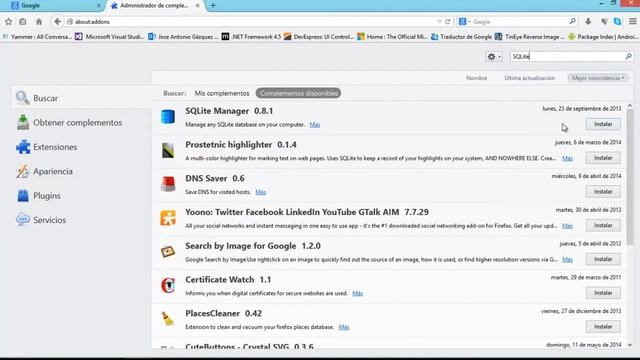Click the PlacesCleaner broom icon
The image size is (640, 360).
click(x=168, y=319)
